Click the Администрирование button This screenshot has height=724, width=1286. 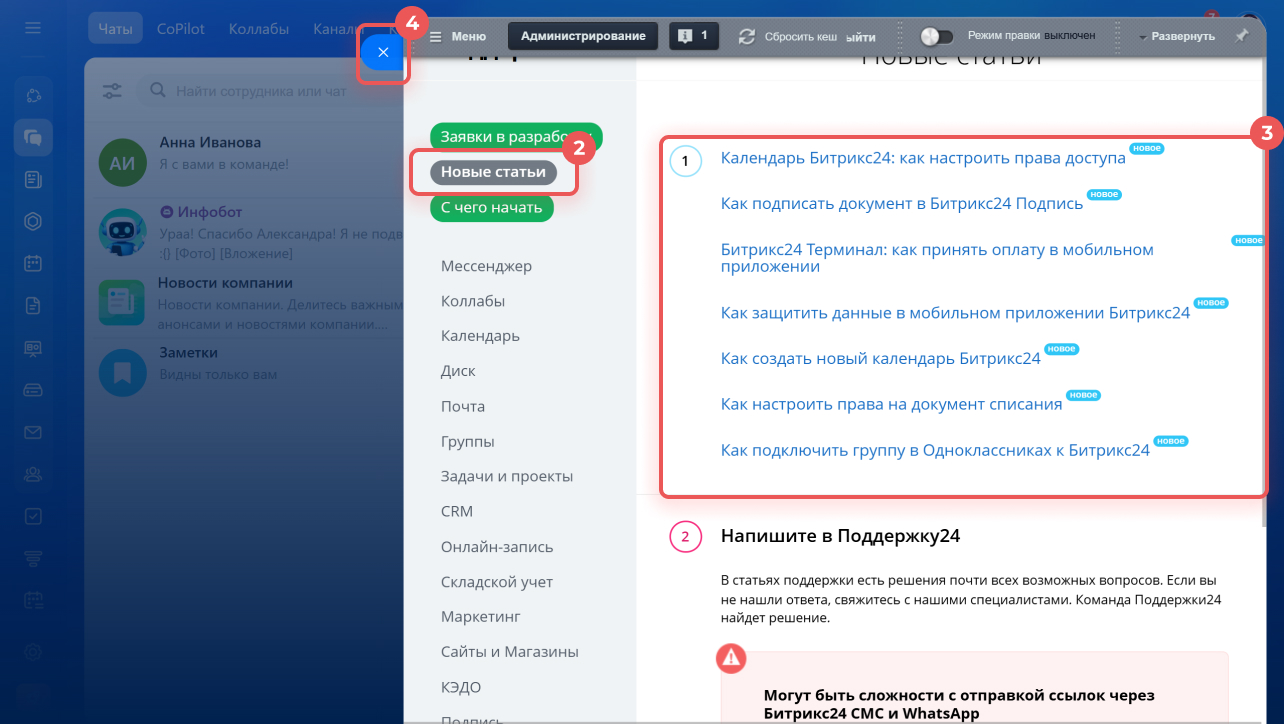[583, 36]
